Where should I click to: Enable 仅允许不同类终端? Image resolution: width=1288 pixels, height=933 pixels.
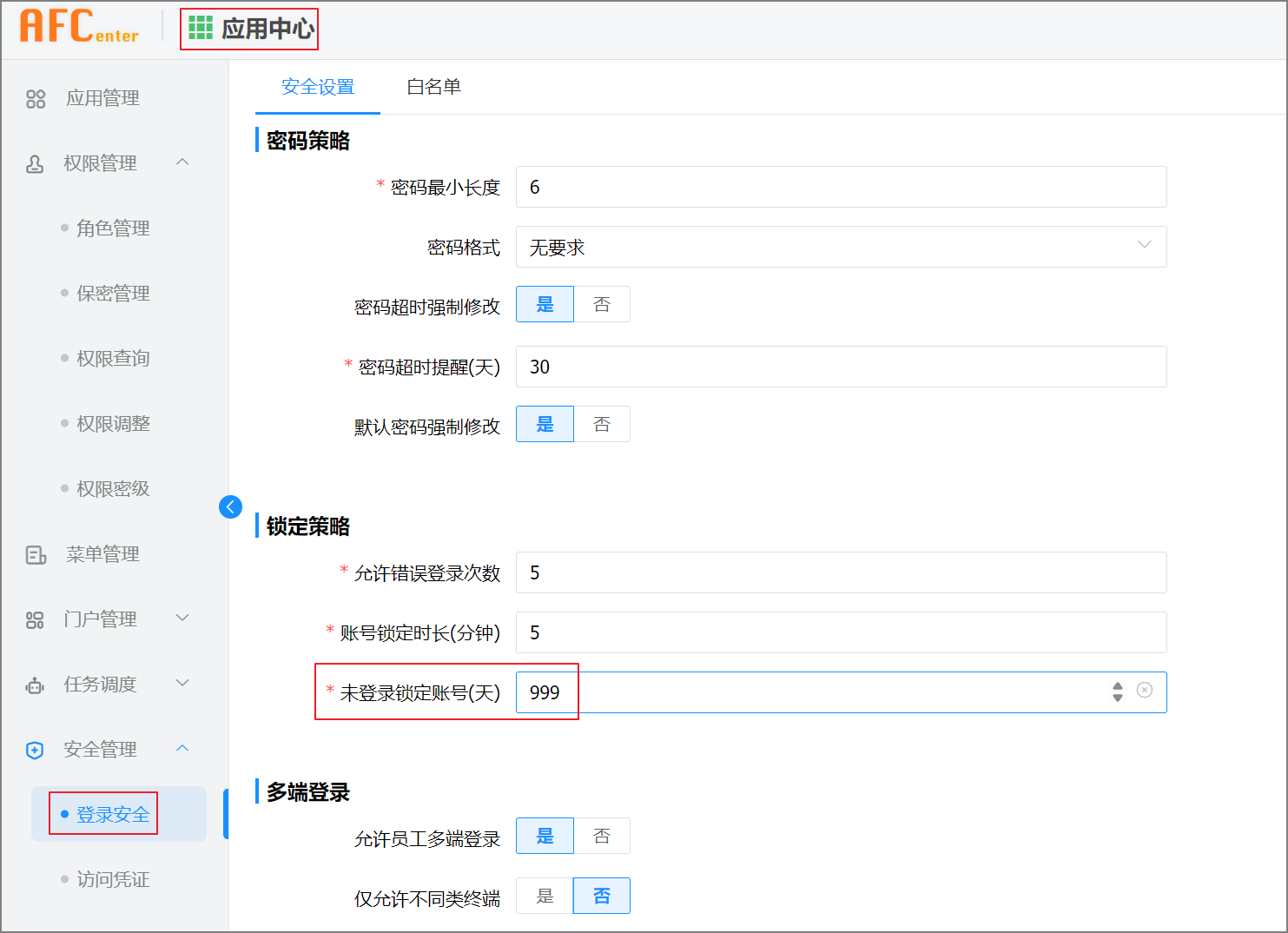tap(545, 896)
